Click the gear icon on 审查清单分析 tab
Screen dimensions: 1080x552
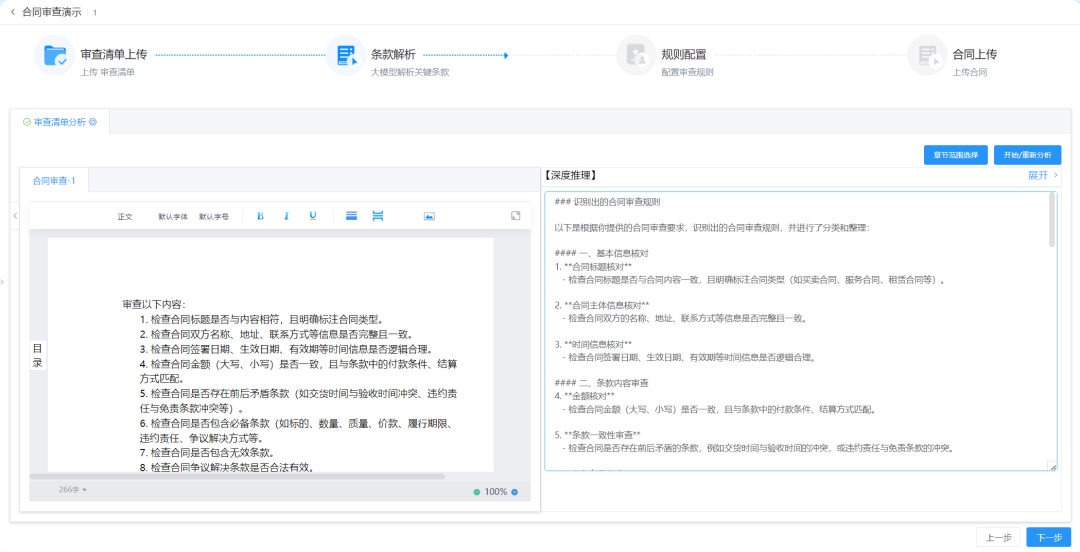point(93,122)
